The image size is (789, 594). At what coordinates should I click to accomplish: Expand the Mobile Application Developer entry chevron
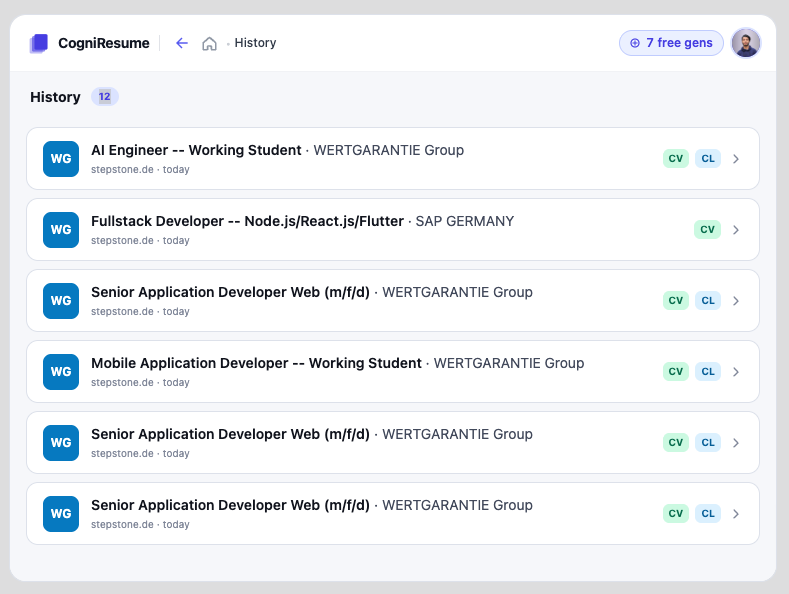736,372
